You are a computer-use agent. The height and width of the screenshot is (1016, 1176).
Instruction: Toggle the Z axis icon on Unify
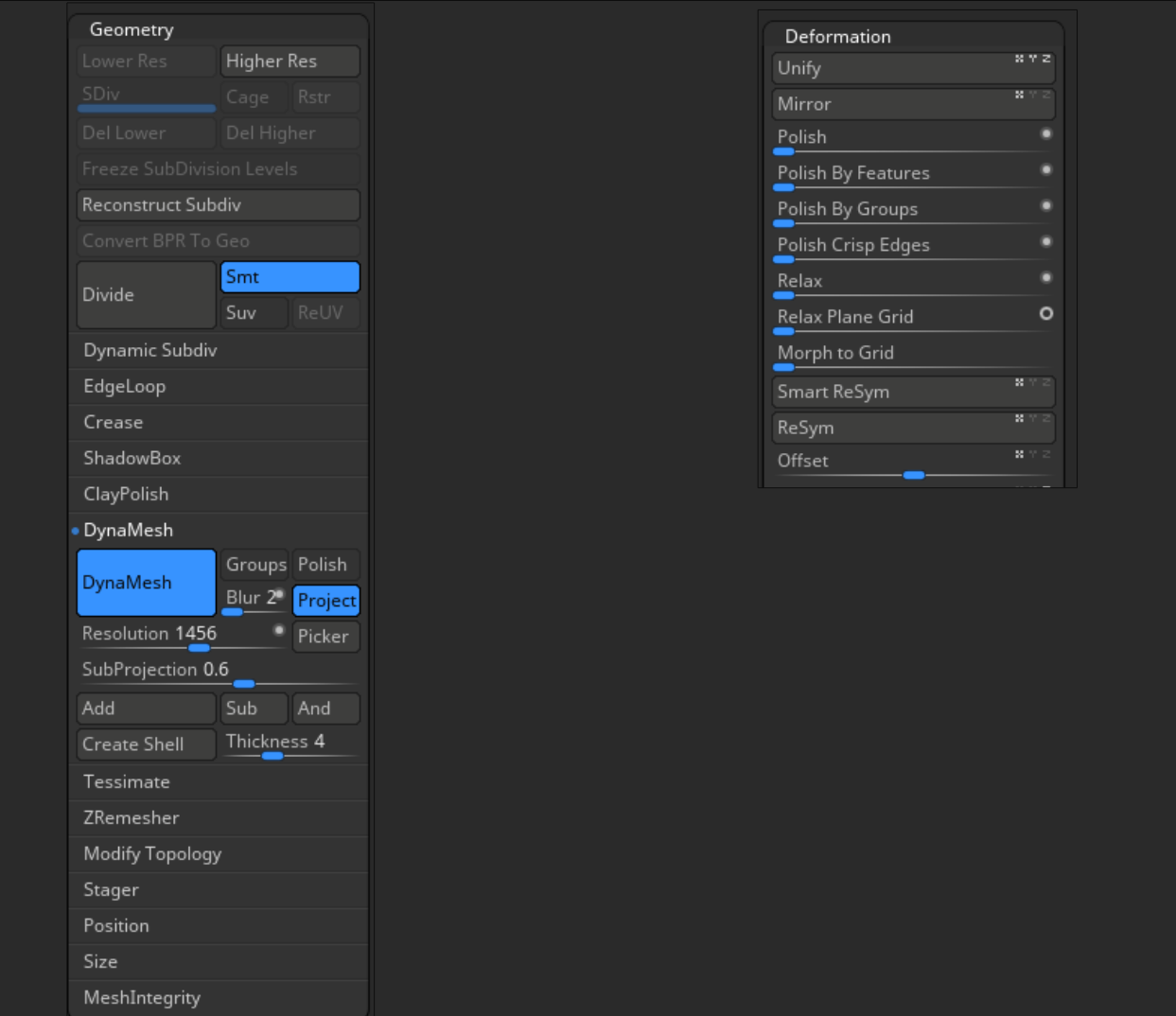tap(1046, 59)
